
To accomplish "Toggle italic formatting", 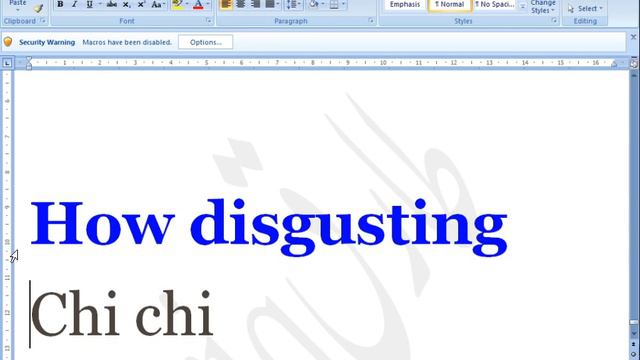I will tap(74, 4).
